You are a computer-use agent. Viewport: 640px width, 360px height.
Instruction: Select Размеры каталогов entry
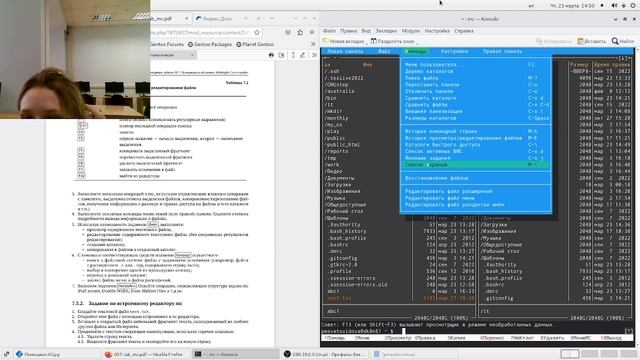pyautogui.click(x=476, y=118)
